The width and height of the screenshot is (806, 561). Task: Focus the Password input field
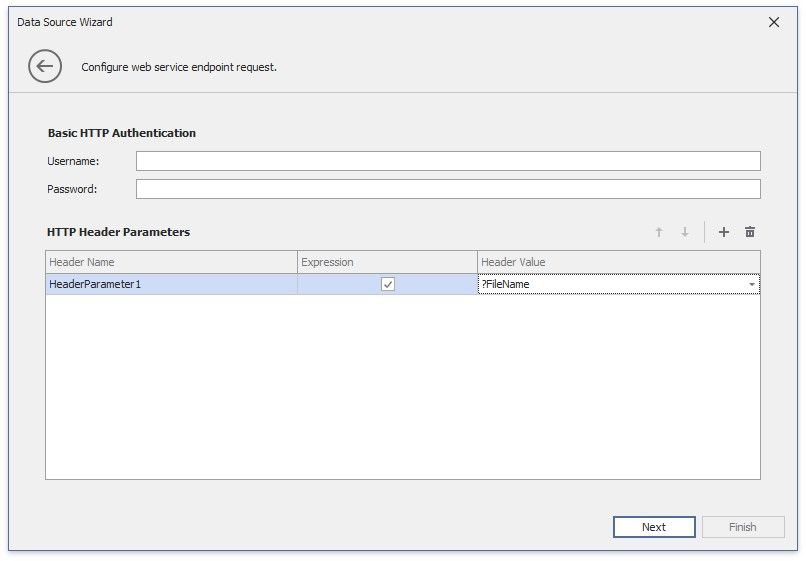448,189
